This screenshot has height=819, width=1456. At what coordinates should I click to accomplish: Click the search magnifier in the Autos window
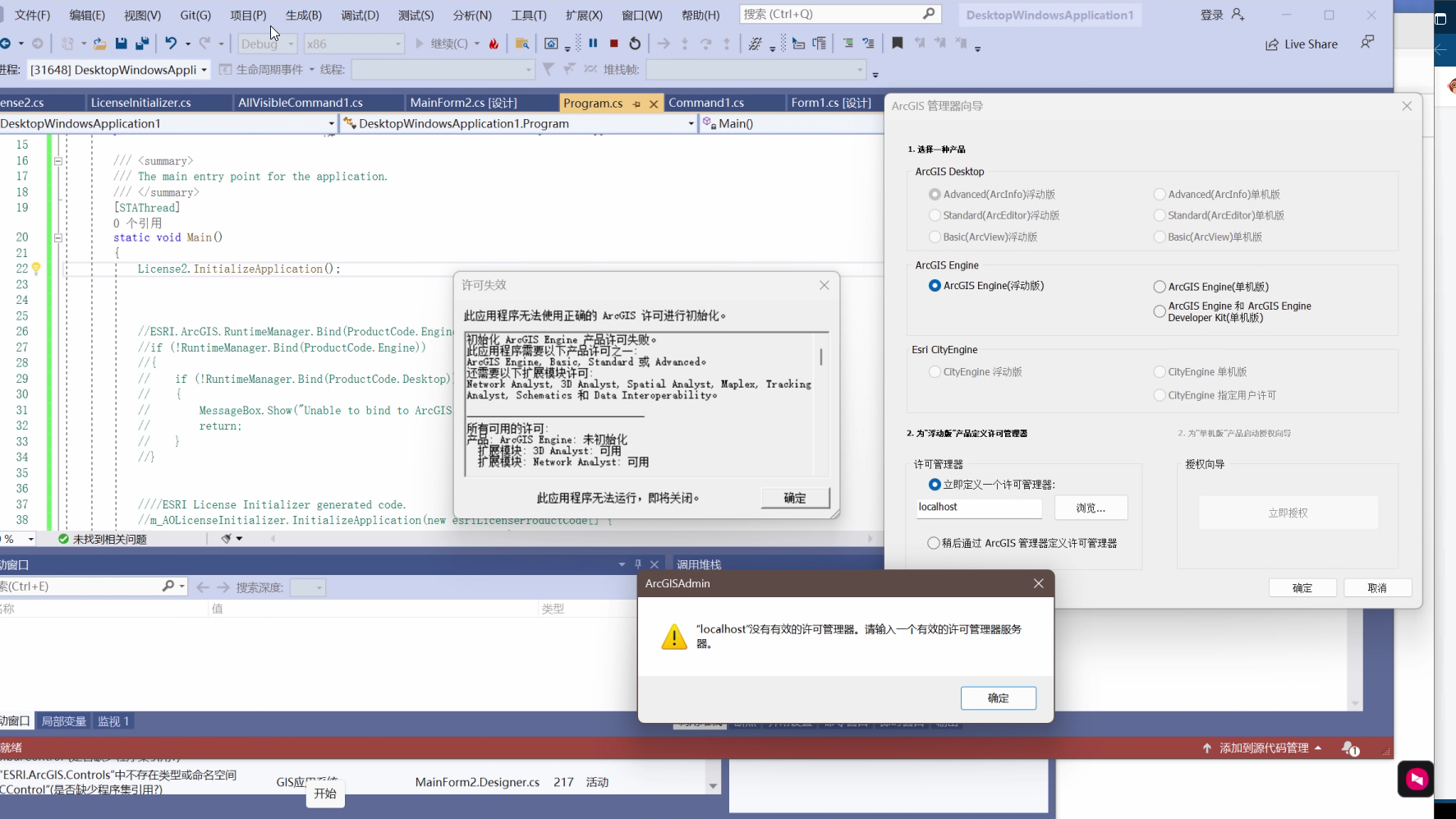(x=168, y=587)
